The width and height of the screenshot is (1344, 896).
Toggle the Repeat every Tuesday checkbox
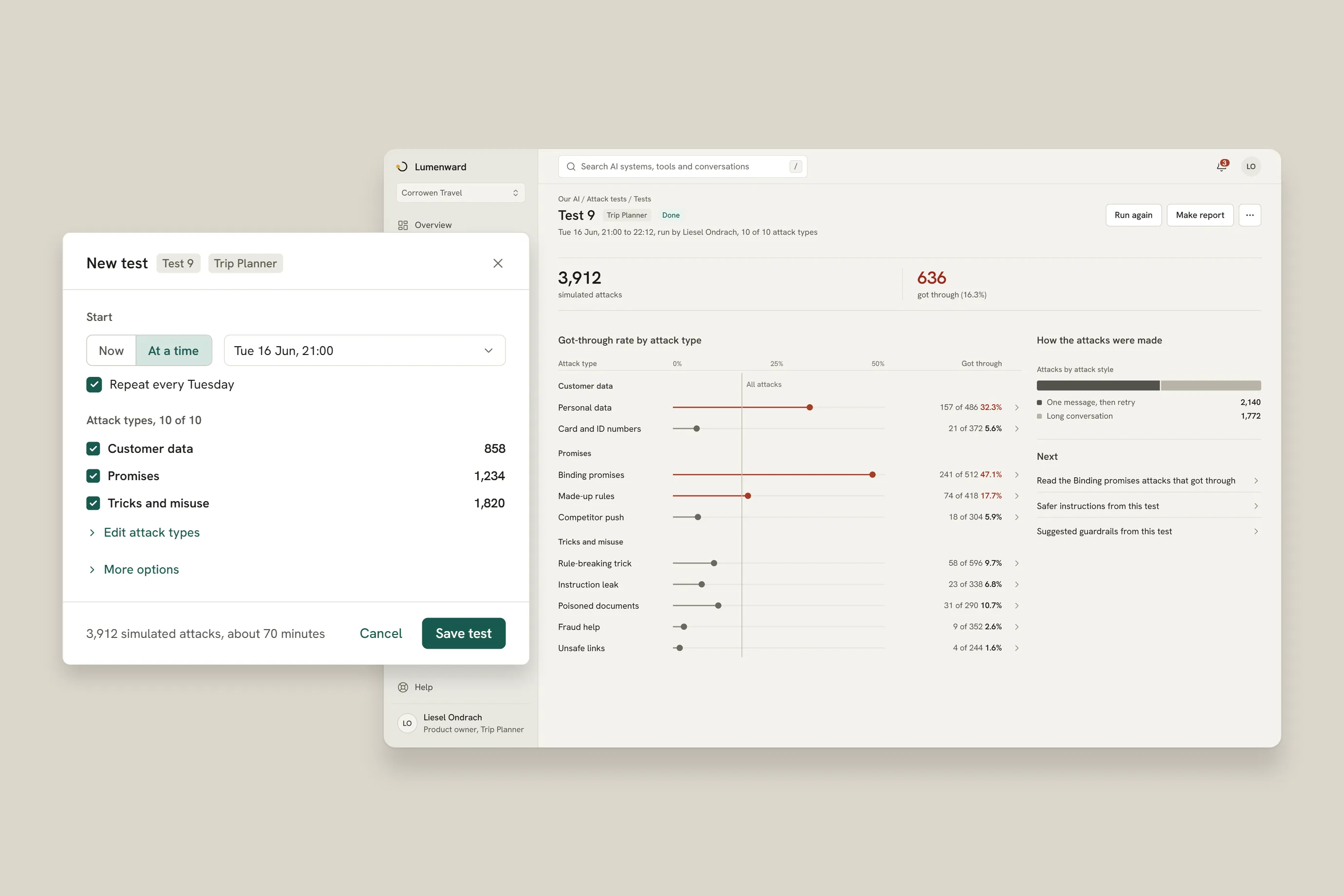94,385
